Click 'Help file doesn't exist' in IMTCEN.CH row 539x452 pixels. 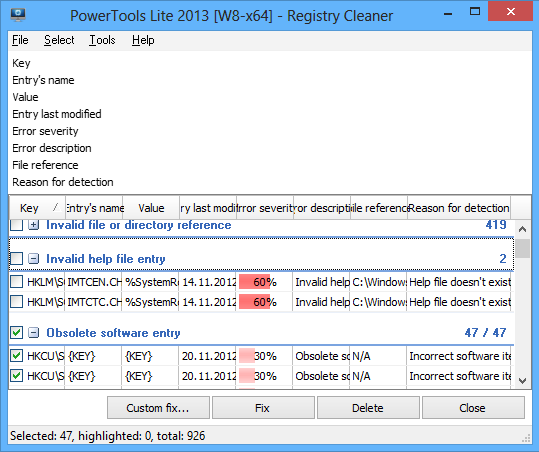pos(460,282)
